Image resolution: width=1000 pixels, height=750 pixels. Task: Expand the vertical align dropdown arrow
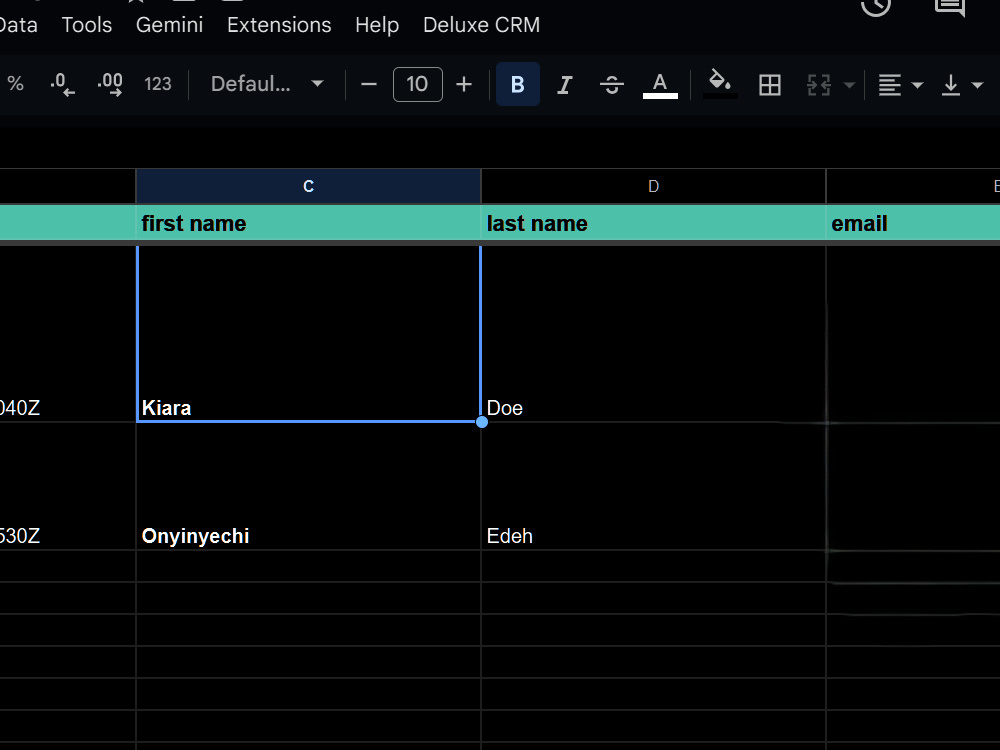pyautogui.click(x=977, y=84)
